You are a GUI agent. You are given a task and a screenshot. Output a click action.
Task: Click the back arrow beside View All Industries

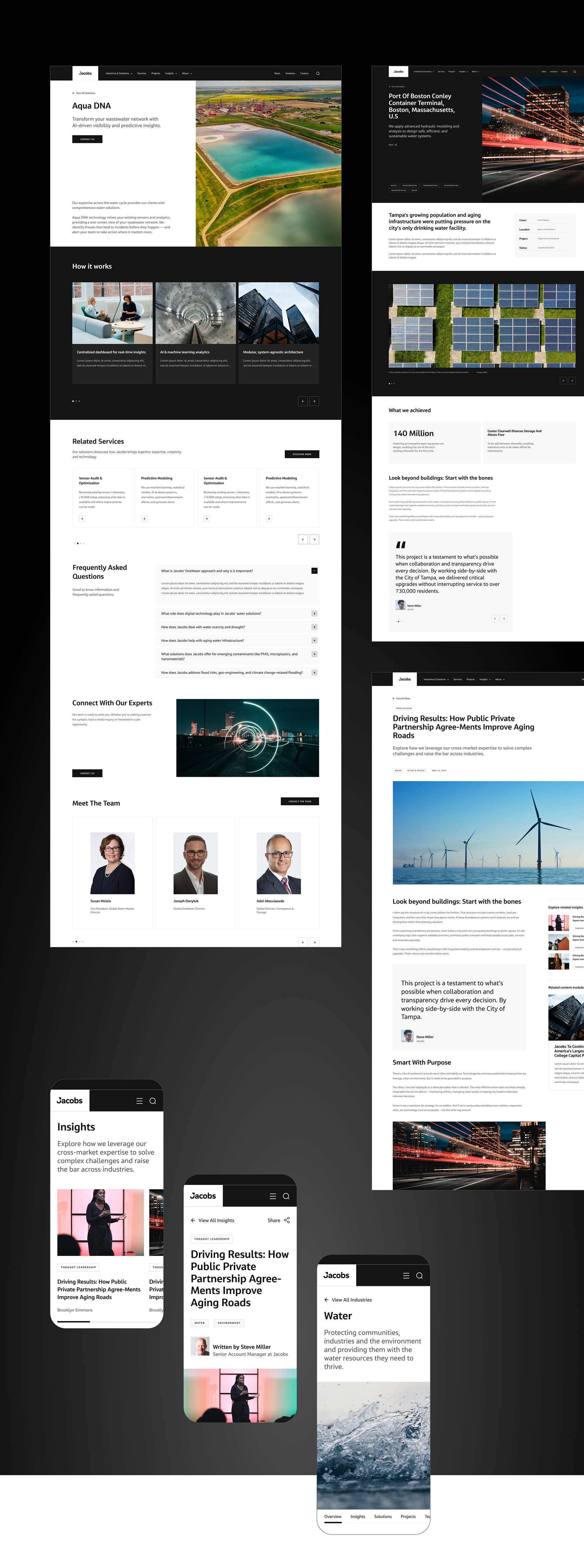[326, 1299]
